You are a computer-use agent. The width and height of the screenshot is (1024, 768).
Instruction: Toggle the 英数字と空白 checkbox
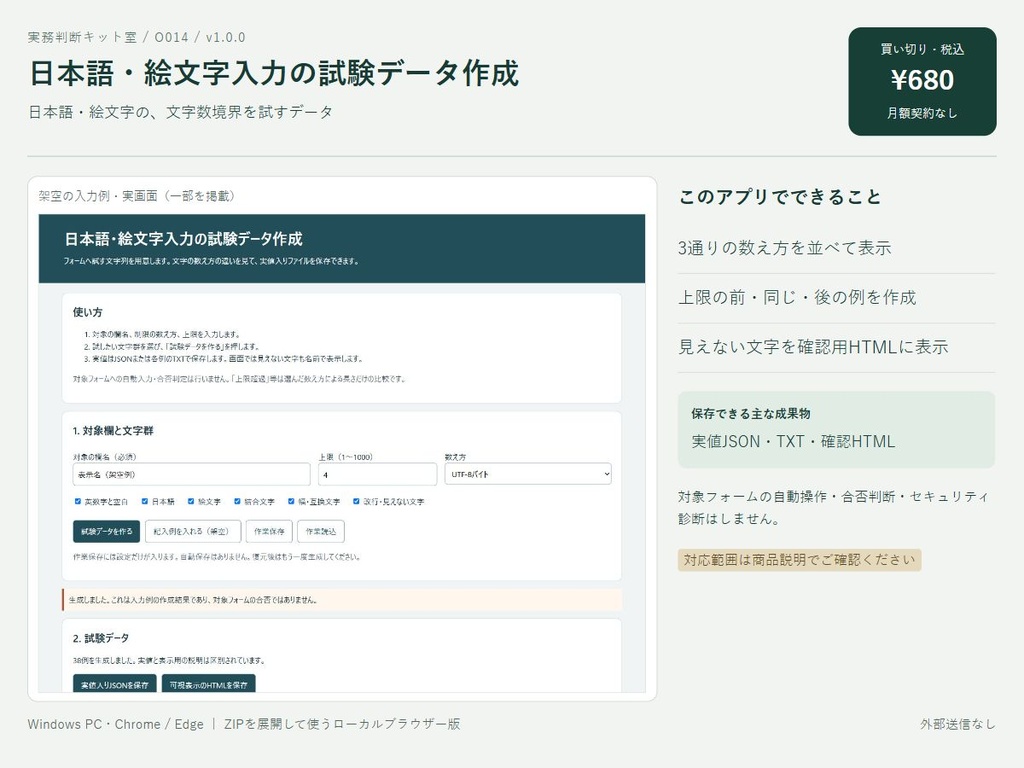point(78,502)
